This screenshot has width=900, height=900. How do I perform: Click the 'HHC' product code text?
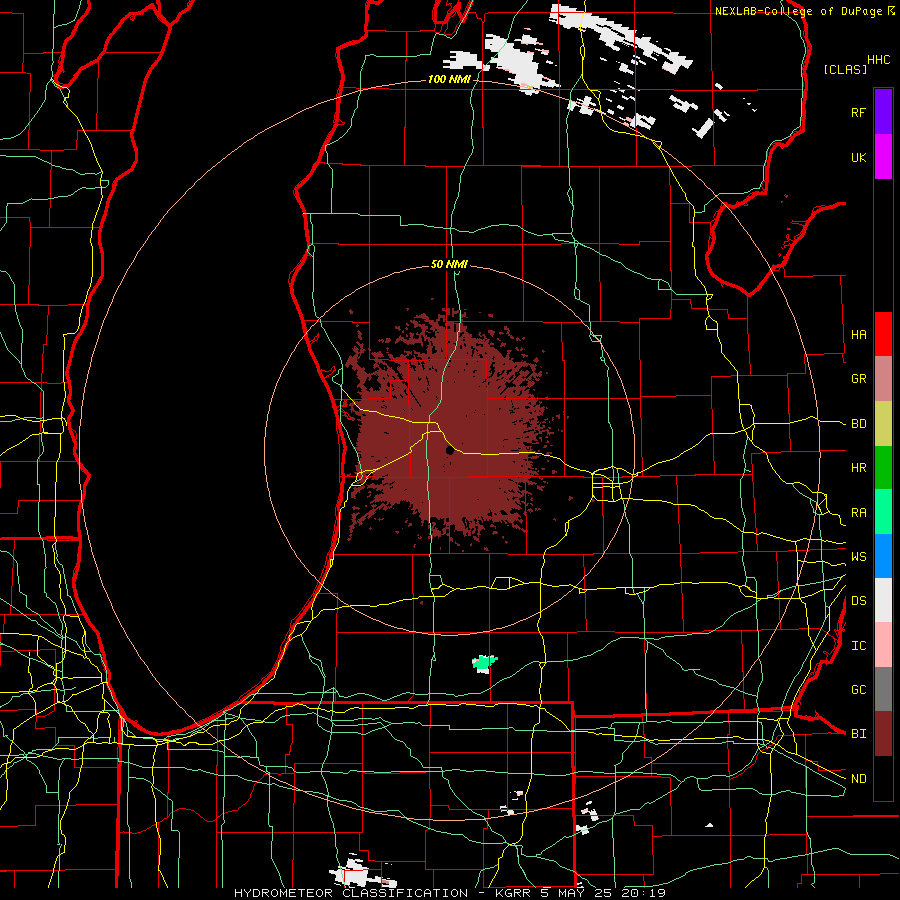pos(878,60)
